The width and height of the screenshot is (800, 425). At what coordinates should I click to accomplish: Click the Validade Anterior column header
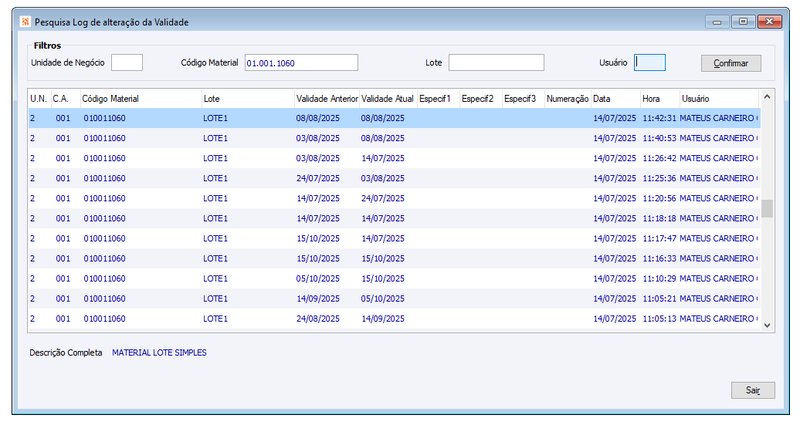pyautogui.click(x=327, y=98)
